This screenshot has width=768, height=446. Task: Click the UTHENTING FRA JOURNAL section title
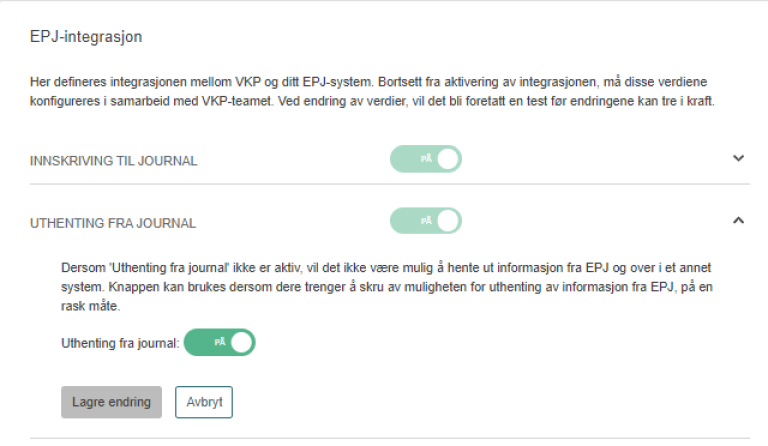pos(113,223)
